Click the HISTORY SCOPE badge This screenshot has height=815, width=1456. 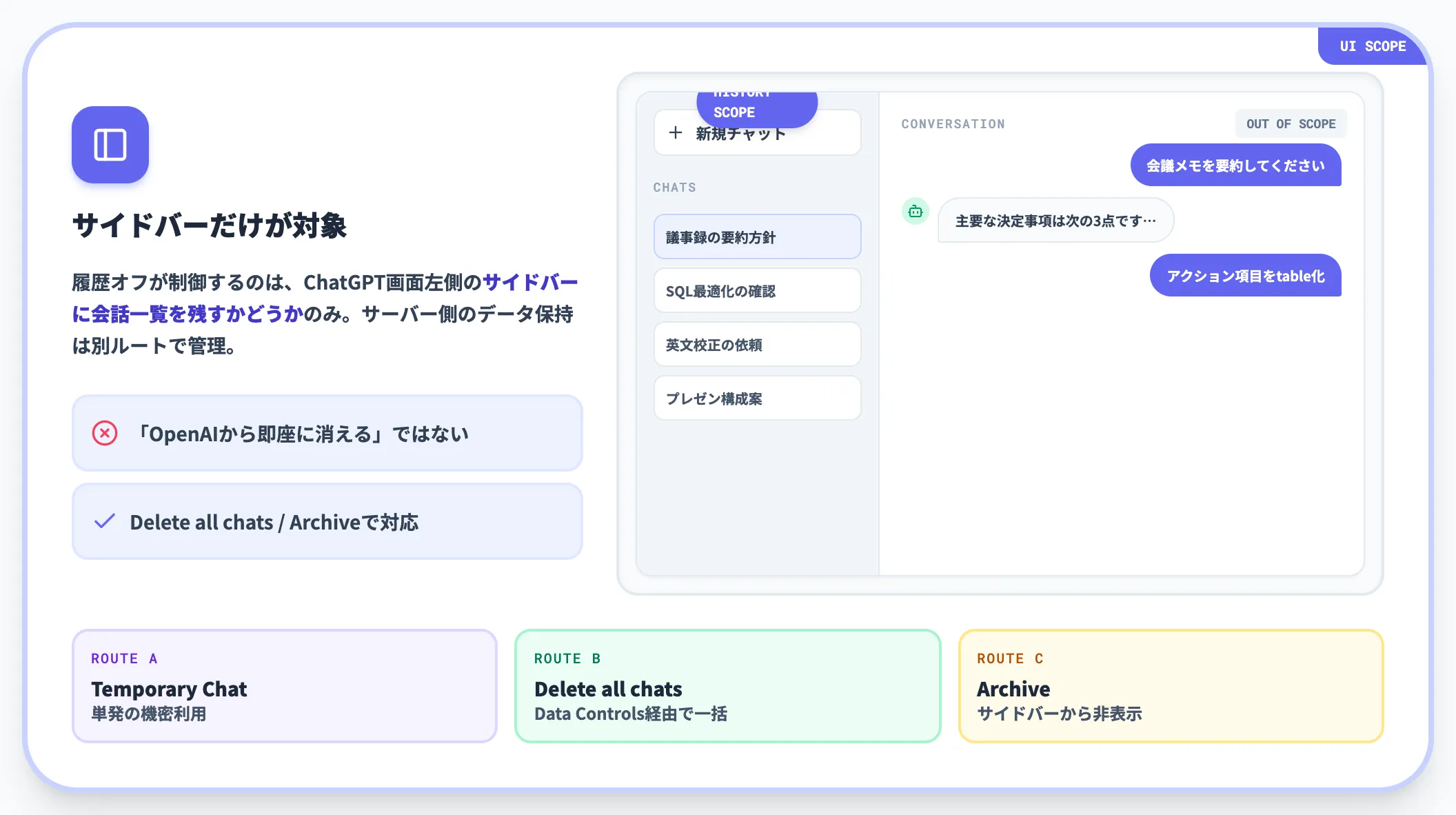tap(757, 109)
